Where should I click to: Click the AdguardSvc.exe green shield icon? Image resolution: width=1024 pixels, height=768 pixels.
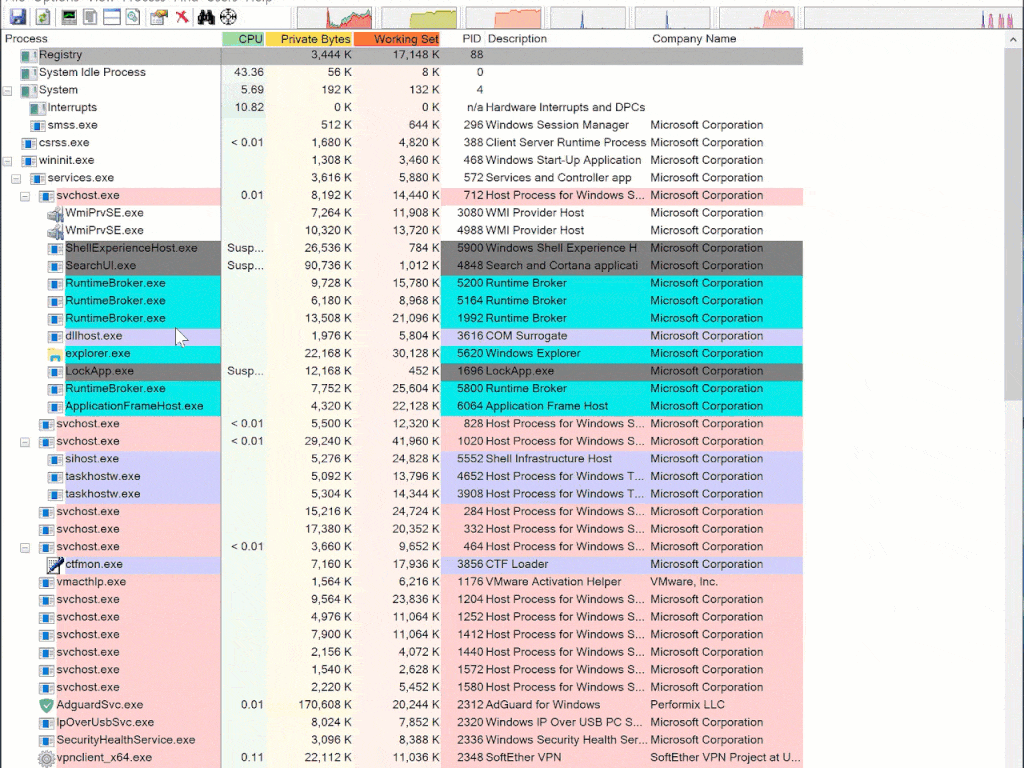[x=46, y=705]
